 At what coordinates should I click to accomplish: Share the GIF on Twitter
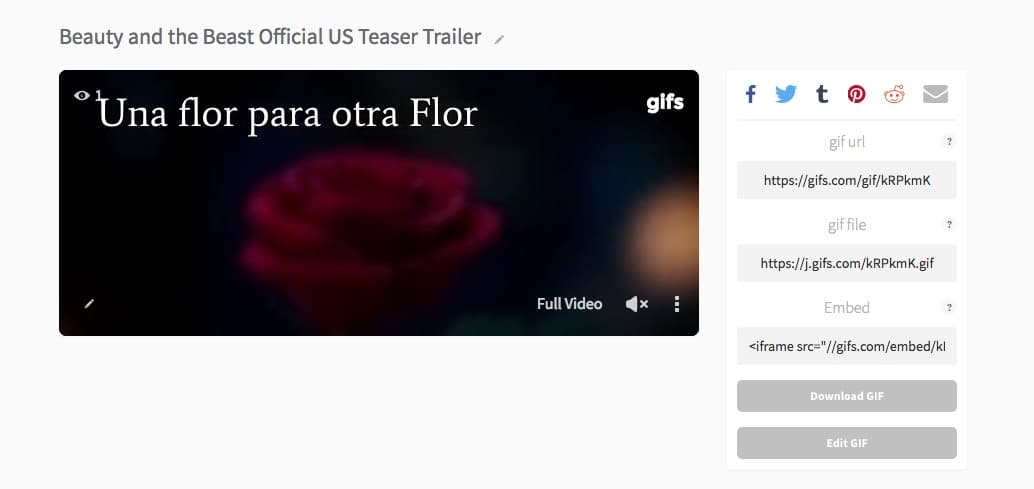[785, 94]
